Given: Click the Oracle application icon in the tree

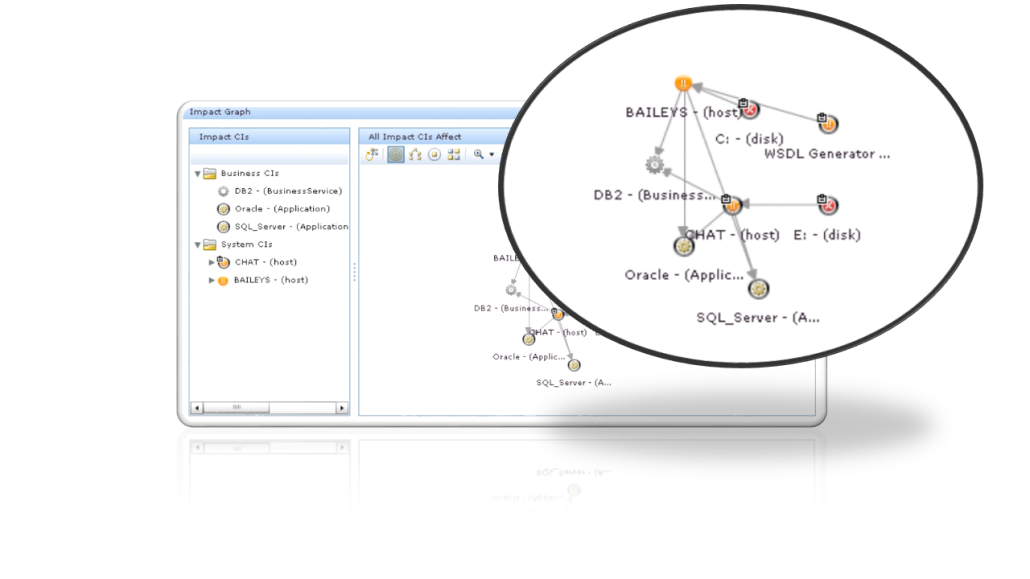Looking at the screenshot, I should pos(223,209).
